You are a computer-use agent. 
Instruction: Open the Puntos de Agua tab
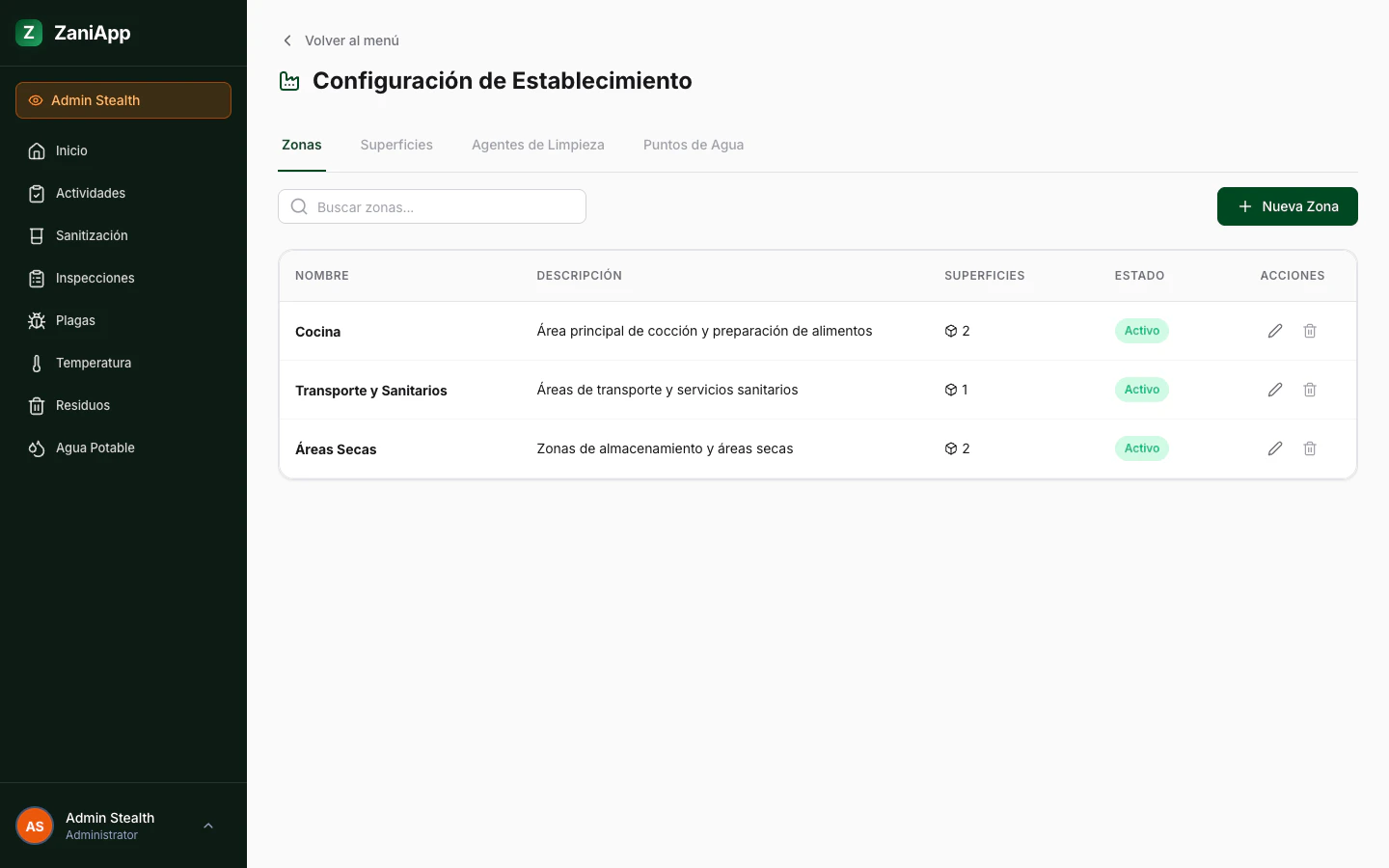coord(694,145)
